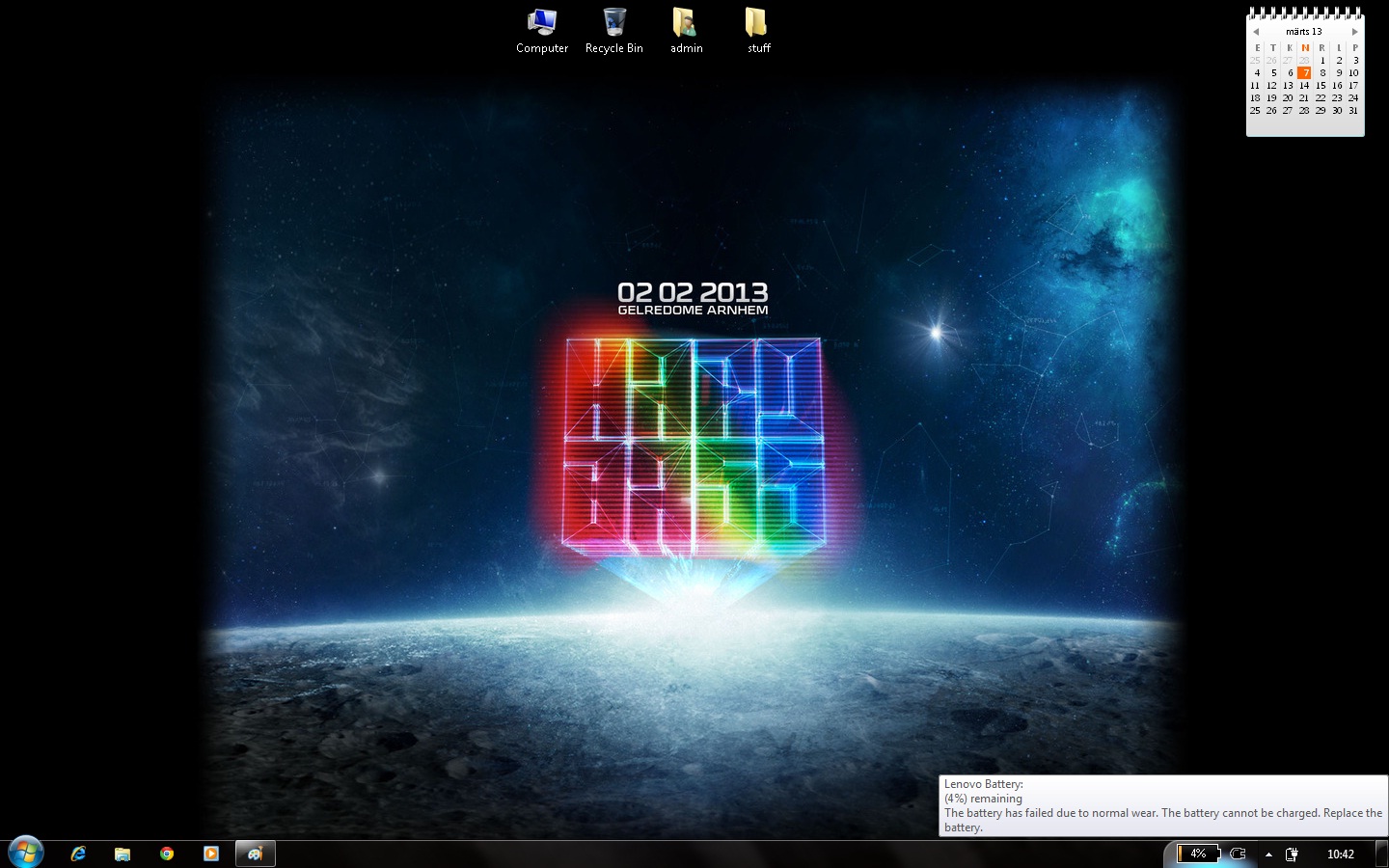1389x868 pixels.
Task: Click the Lenovo Battery tooltip message
Action: (1163, 806)
